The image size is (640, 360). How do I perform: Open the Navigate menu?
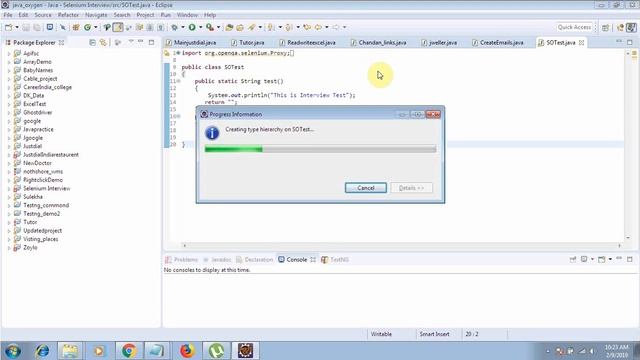point(96,15)
